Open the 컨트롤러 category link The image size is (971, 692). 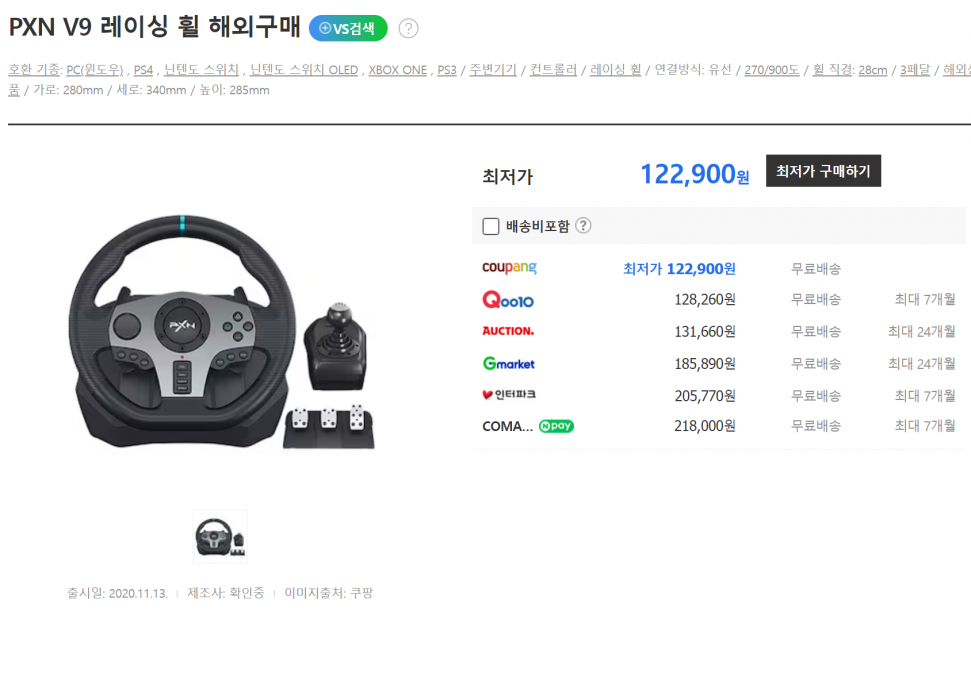click(553, 70)
